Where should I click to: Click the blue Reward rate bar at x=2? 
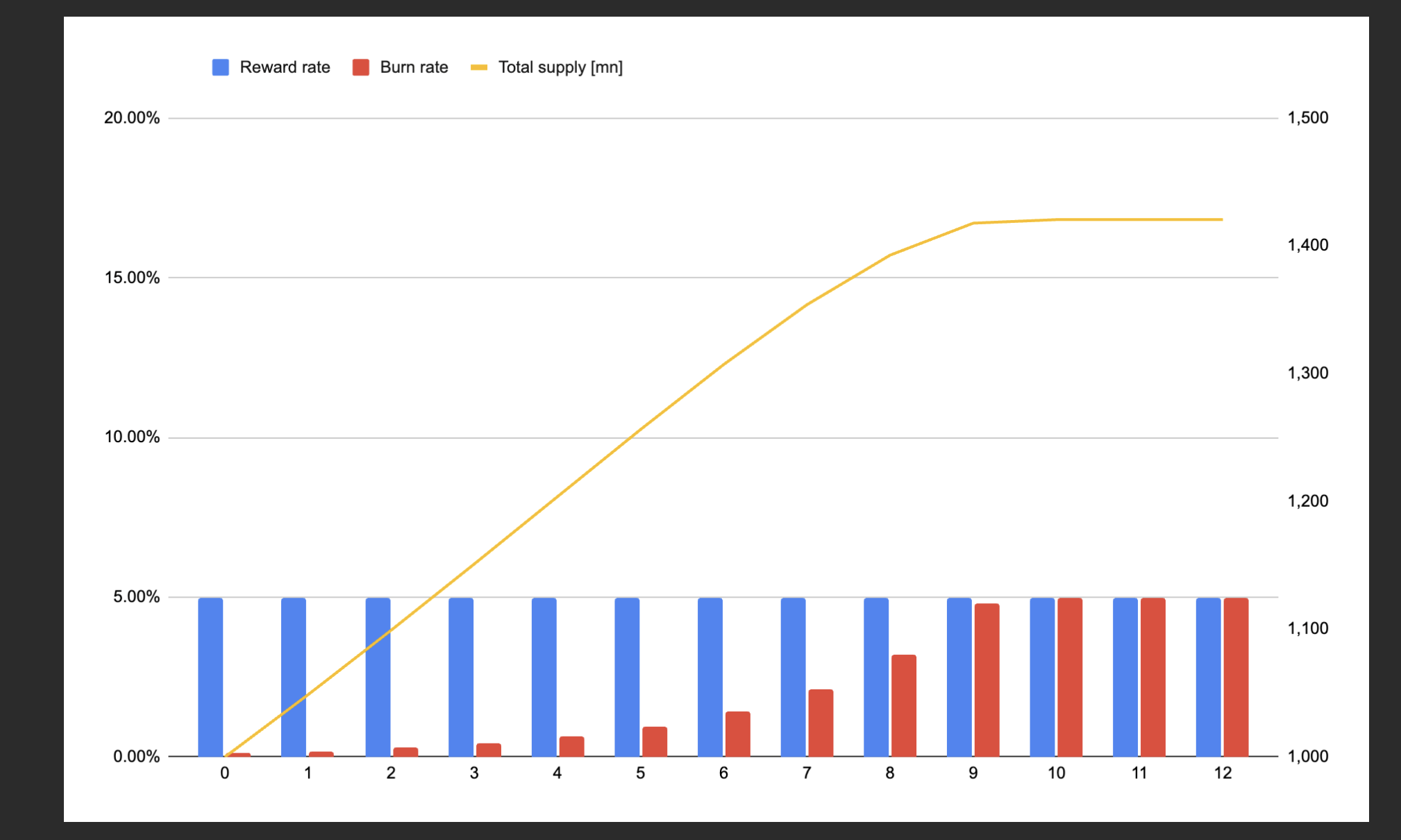(378, 677)
